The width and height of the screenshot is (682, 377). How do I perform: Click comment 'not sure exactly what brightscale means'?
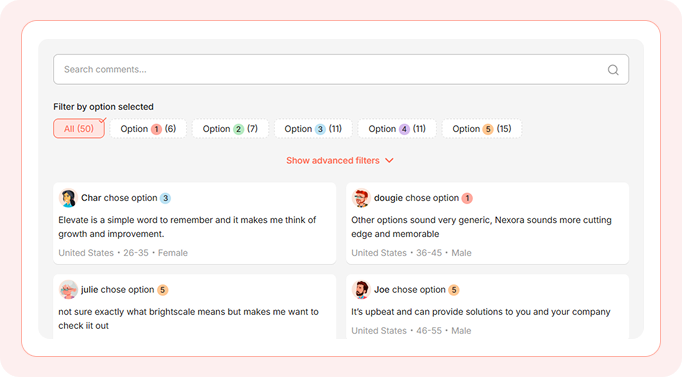188,319
